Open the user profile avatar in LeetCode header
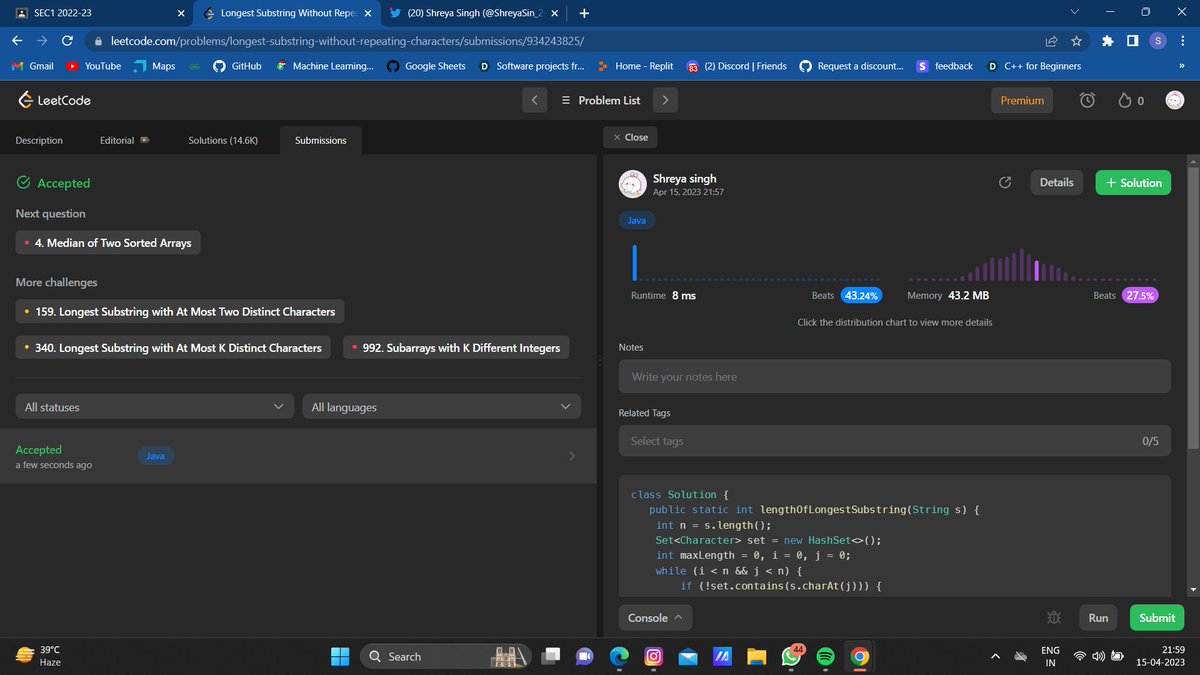Image resolution: width=1200 pixels, height=675 pixels. 1175,100
